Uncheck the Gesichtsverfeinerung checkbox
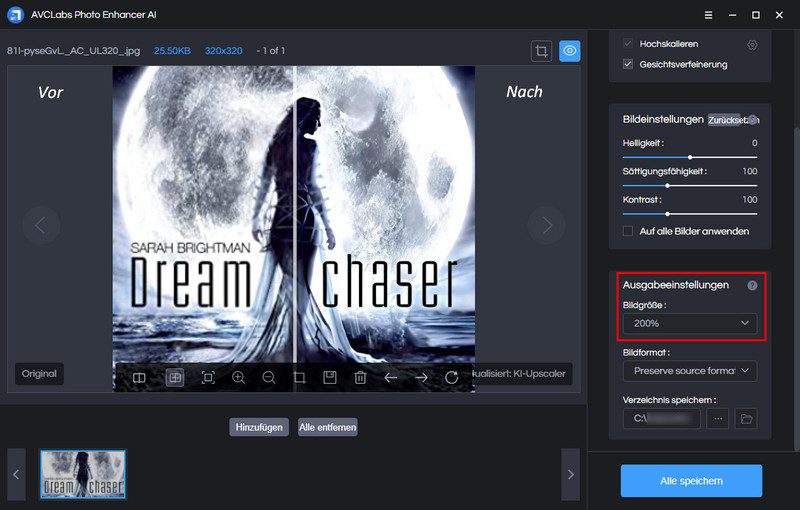This screenshot has height=510, width=800. point(628,64)
